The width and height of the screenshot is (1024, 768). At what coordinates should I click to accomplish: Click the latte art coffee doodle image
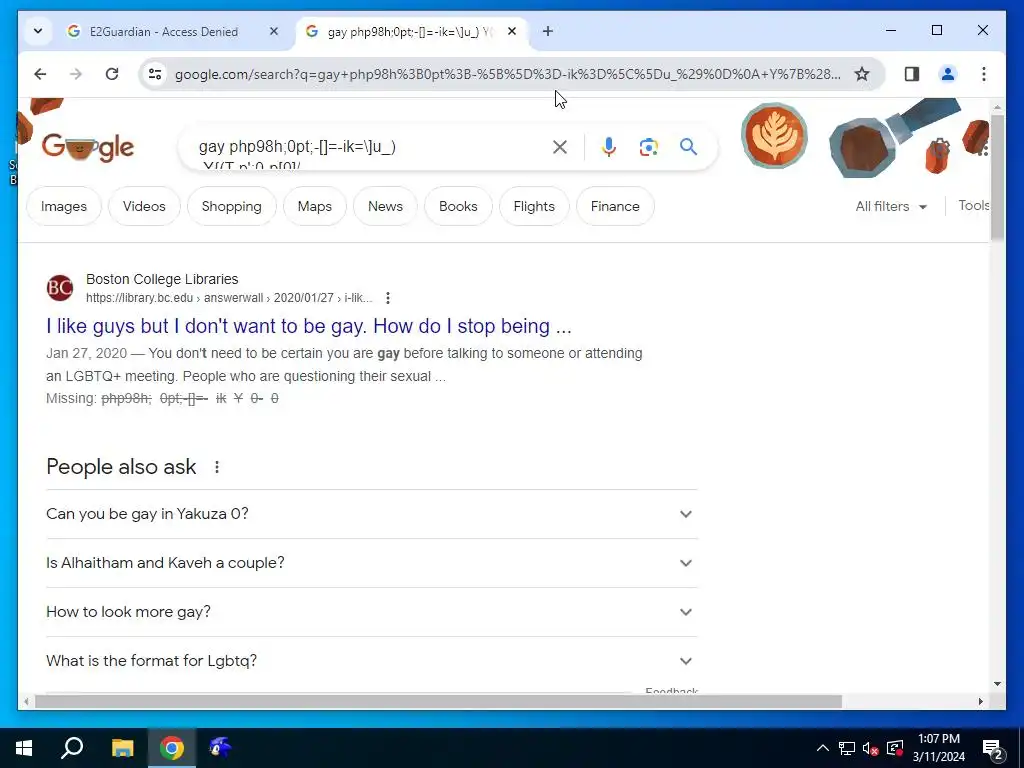pos(774,136)
